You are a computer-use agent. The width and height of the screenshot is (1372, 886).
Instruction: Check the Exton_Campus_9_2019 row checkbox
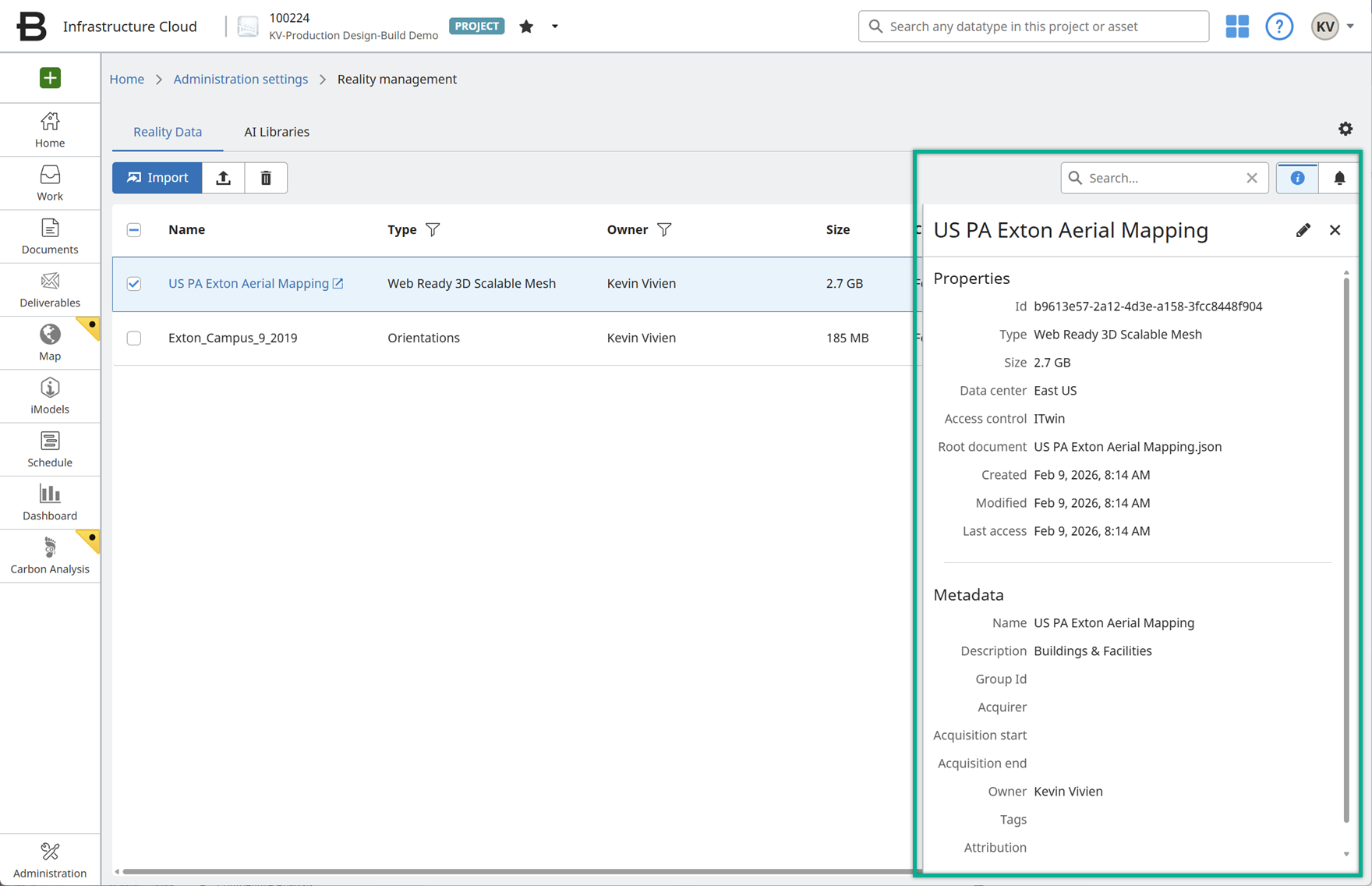click(134, 338)
